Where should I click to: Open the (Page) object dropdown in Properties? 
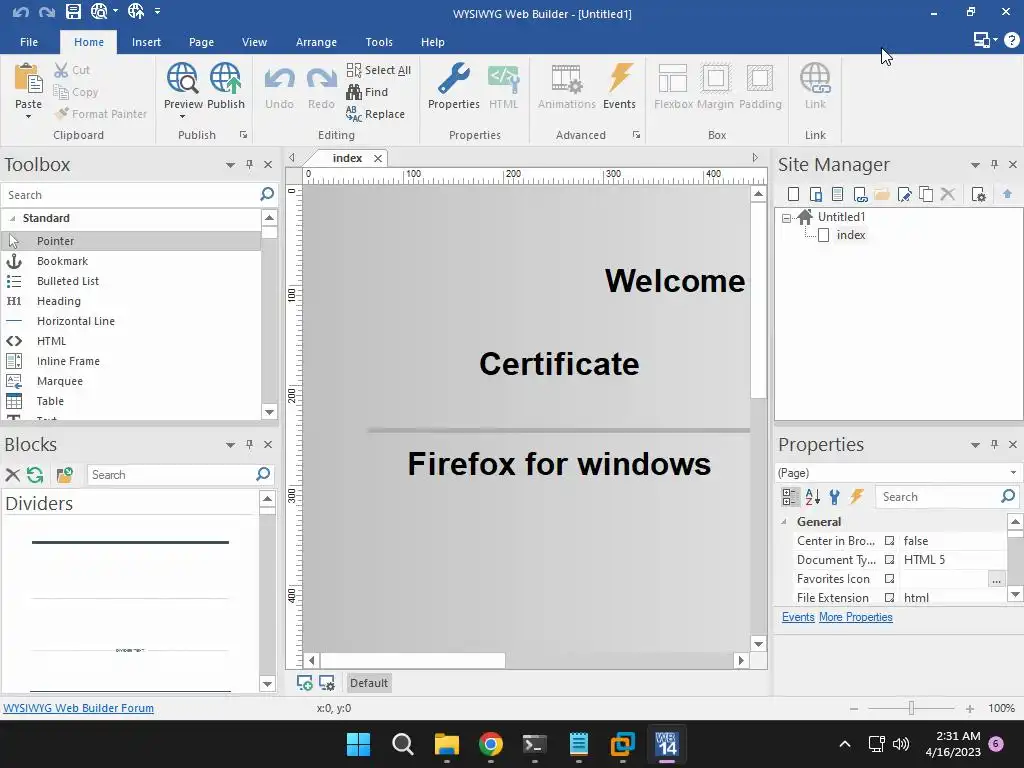[x=1013, y=473]
